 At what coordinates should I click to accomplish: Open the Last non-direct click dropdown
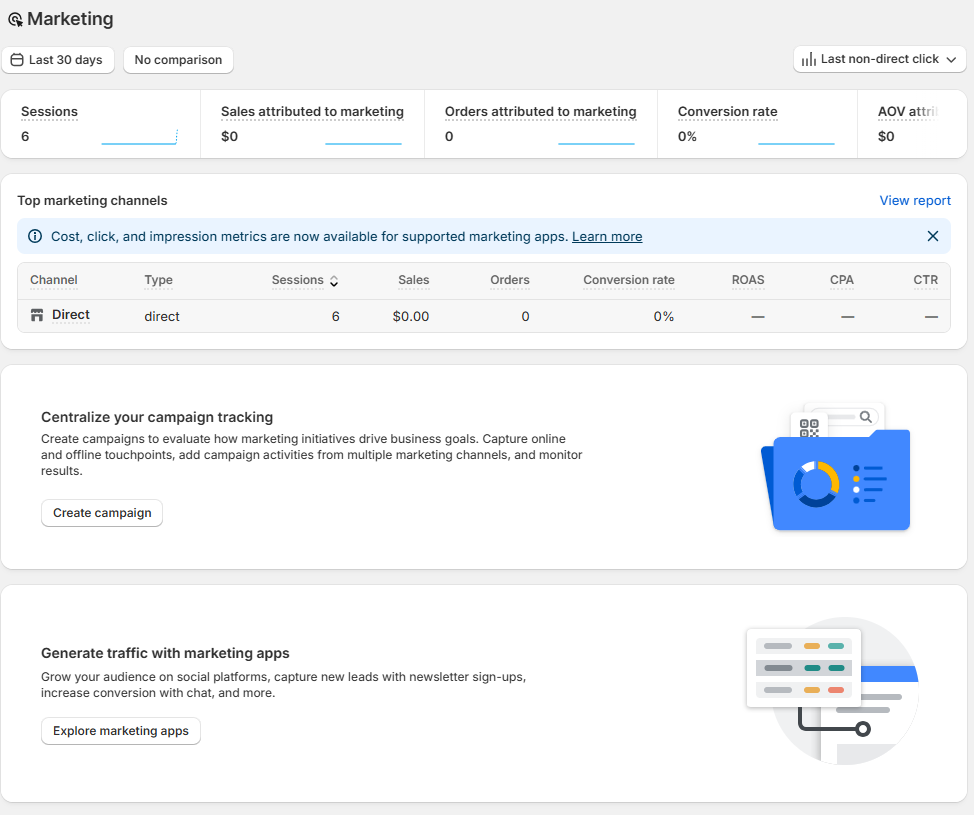tap(879, 60)
